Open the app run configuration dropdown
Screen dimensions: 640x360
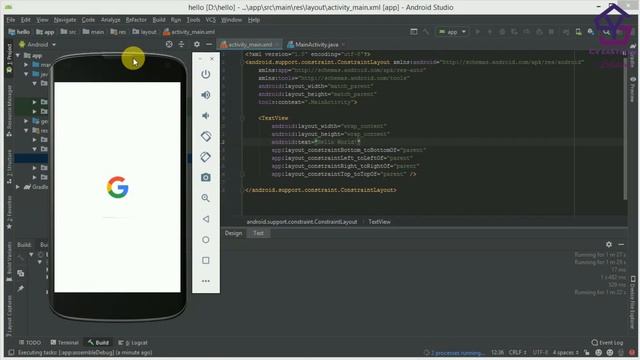tap(452, 32)
